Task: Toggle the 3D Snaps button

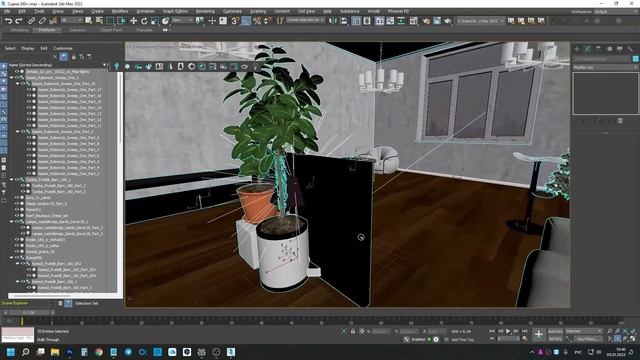Action: tap(235, 20)
